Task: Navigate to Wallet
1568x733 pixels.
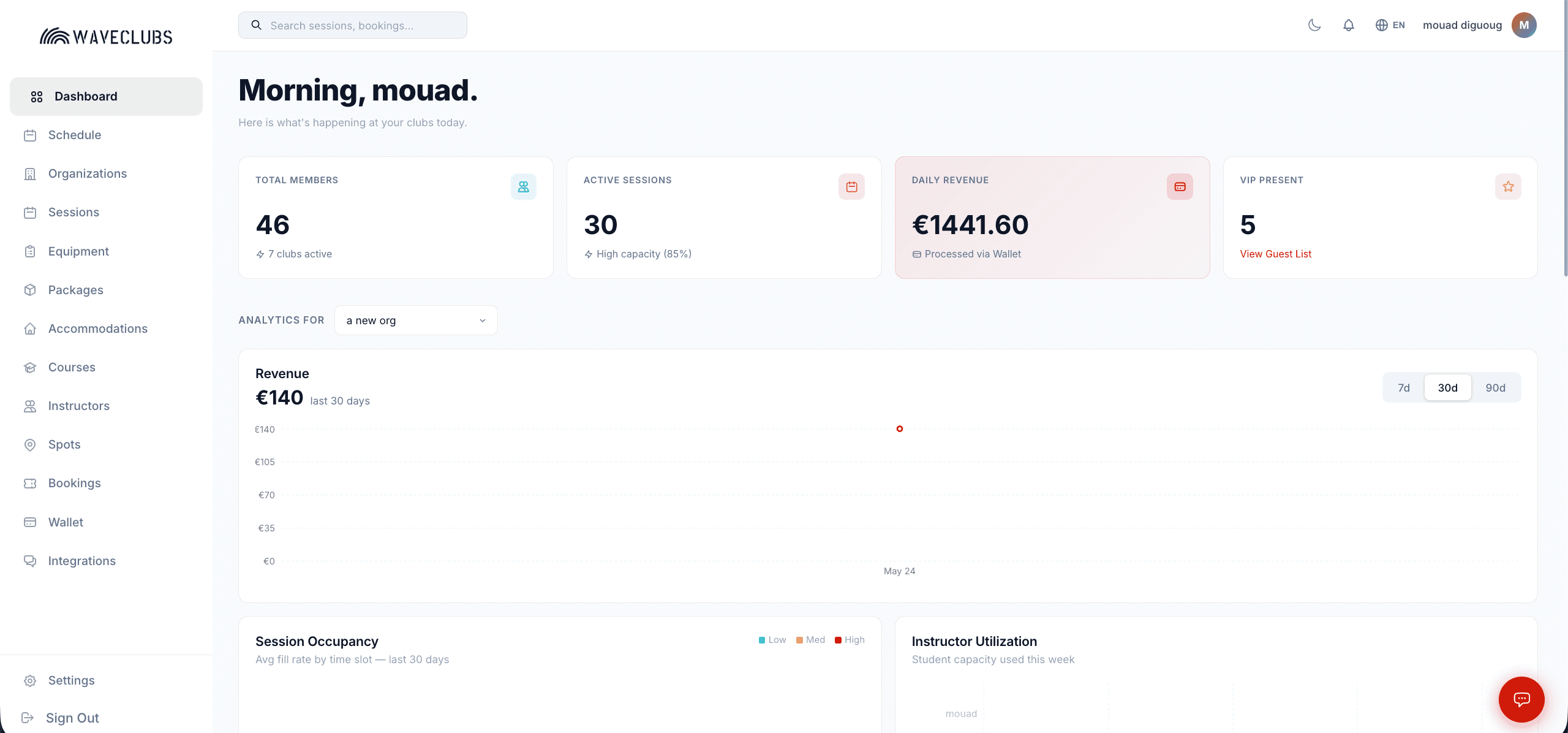Action: pyautogui.click(x=106, y=522)
